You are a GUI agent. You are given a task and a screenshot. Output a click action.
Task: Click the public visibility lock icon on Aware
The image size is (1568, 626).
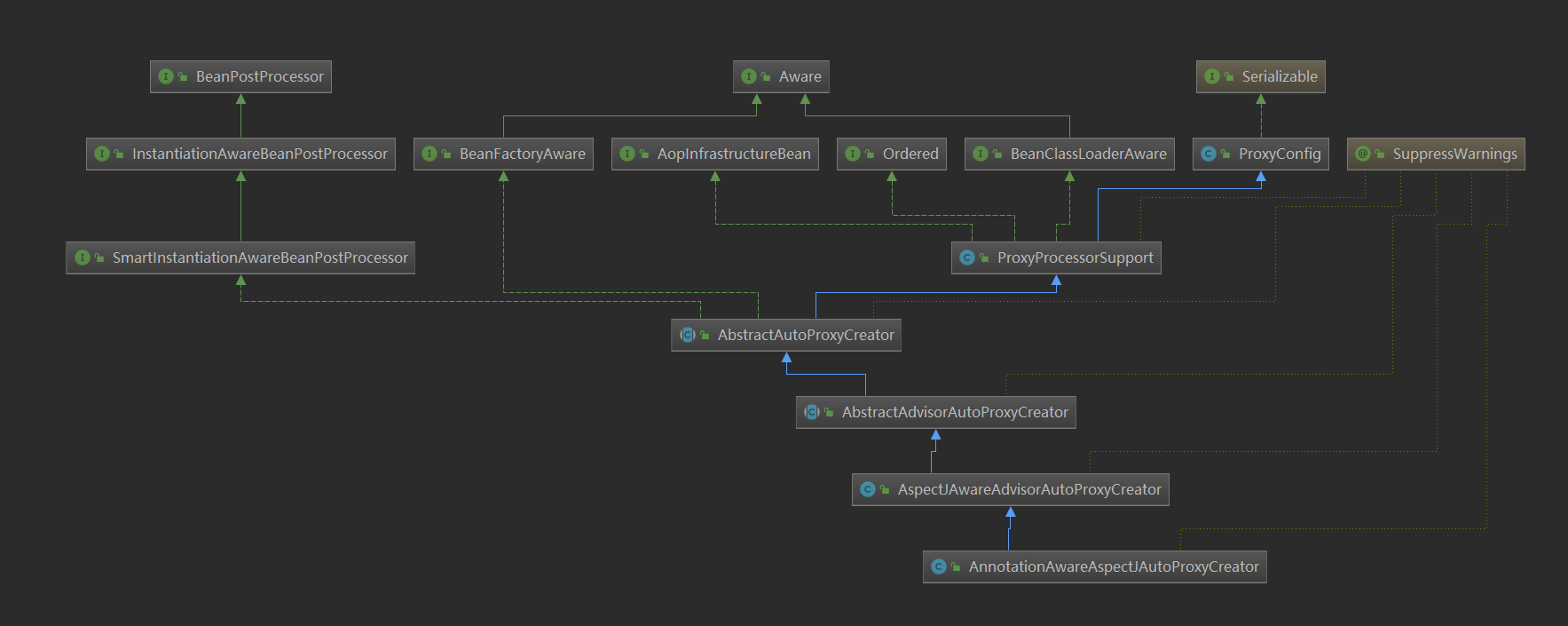click(766, 77)
